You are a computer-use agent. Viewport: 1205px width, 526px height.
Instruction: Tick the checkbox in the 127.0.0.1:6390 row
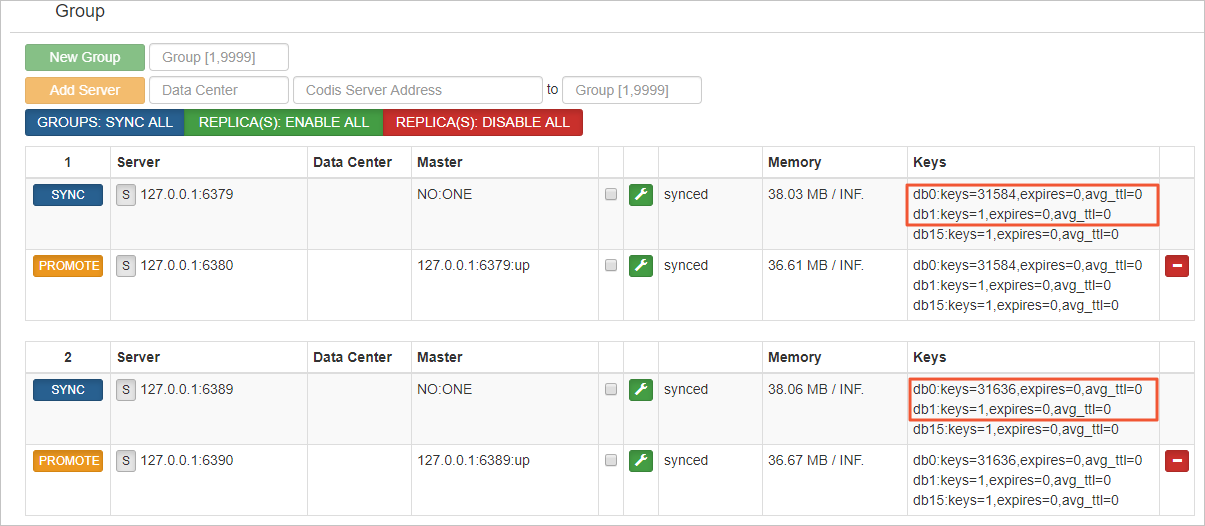tap(611, 461)
